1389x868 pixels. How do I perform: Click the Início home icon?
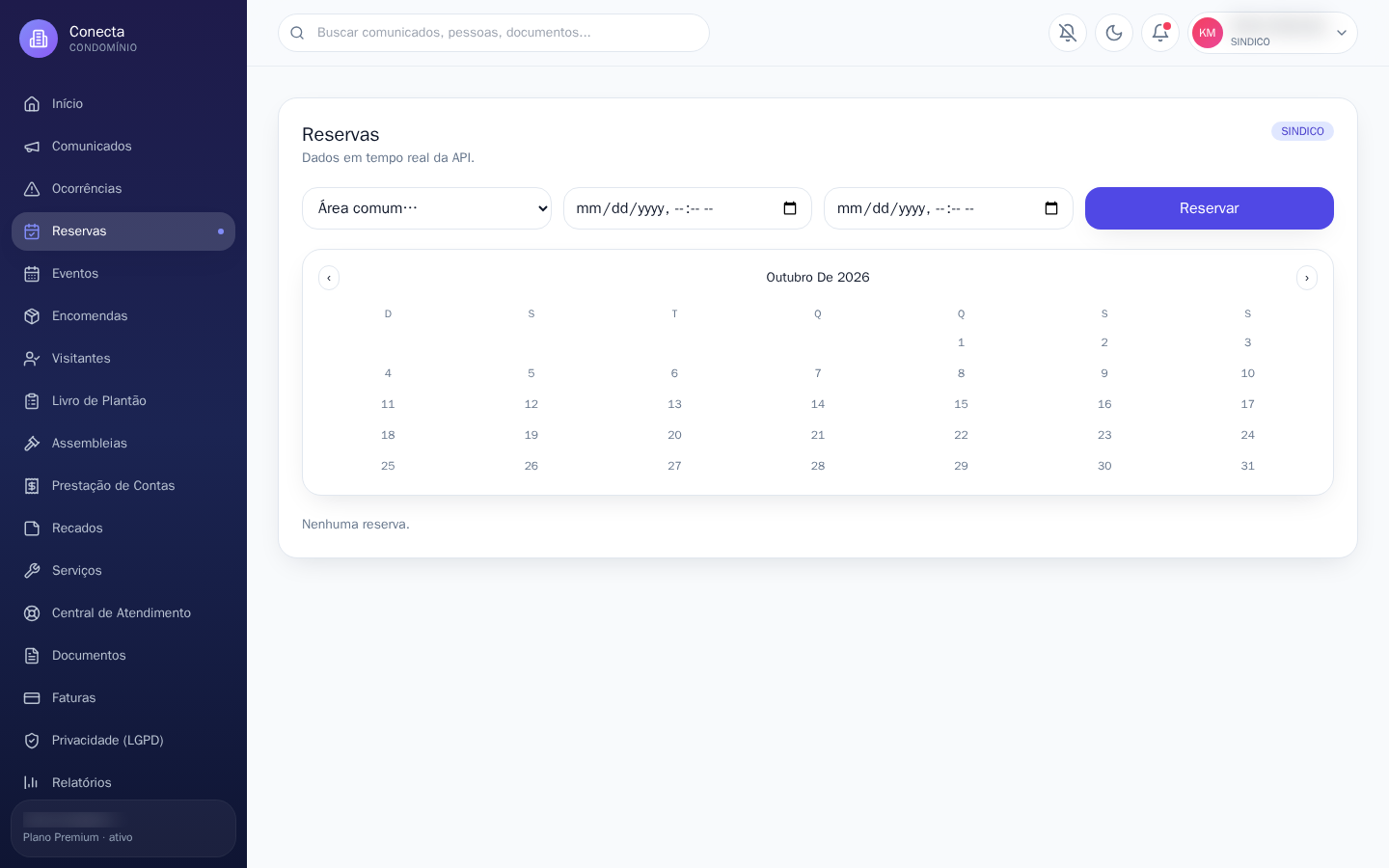[32, 104]
